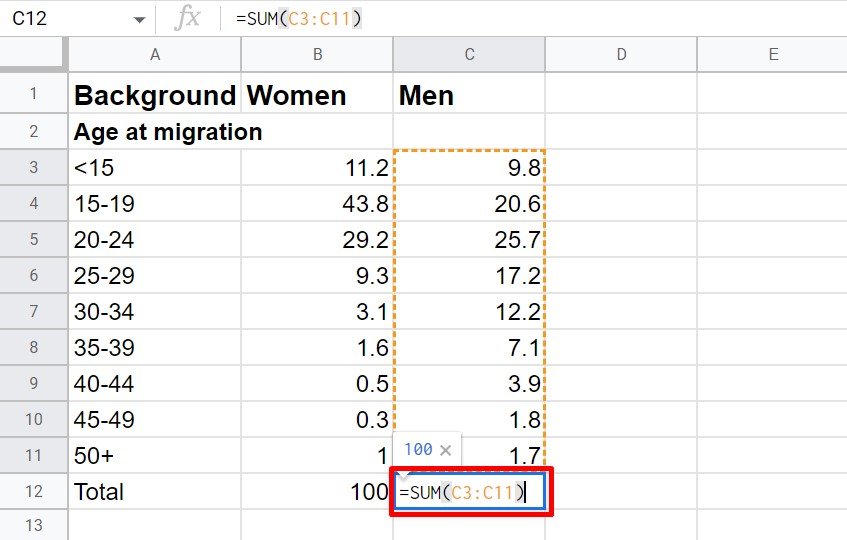The height and width of the screenshot is (540, 847).
Task: Click Men value 25.7
Action: point(469,239)
